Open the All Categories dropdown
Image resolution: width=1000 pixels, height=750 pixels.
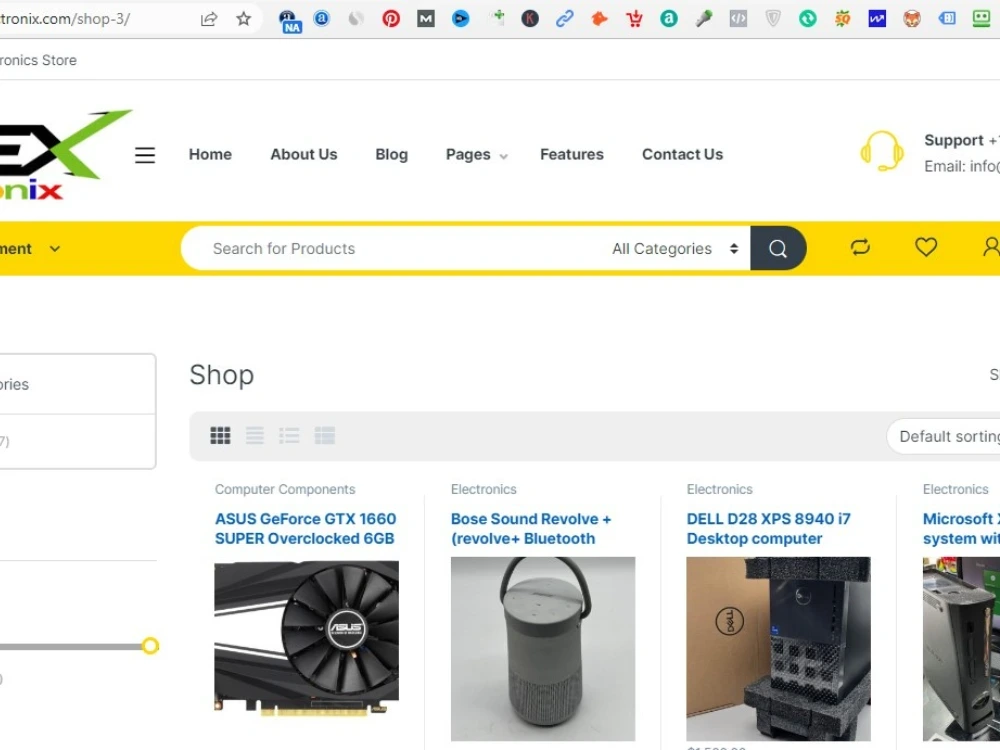coord(675,249)
